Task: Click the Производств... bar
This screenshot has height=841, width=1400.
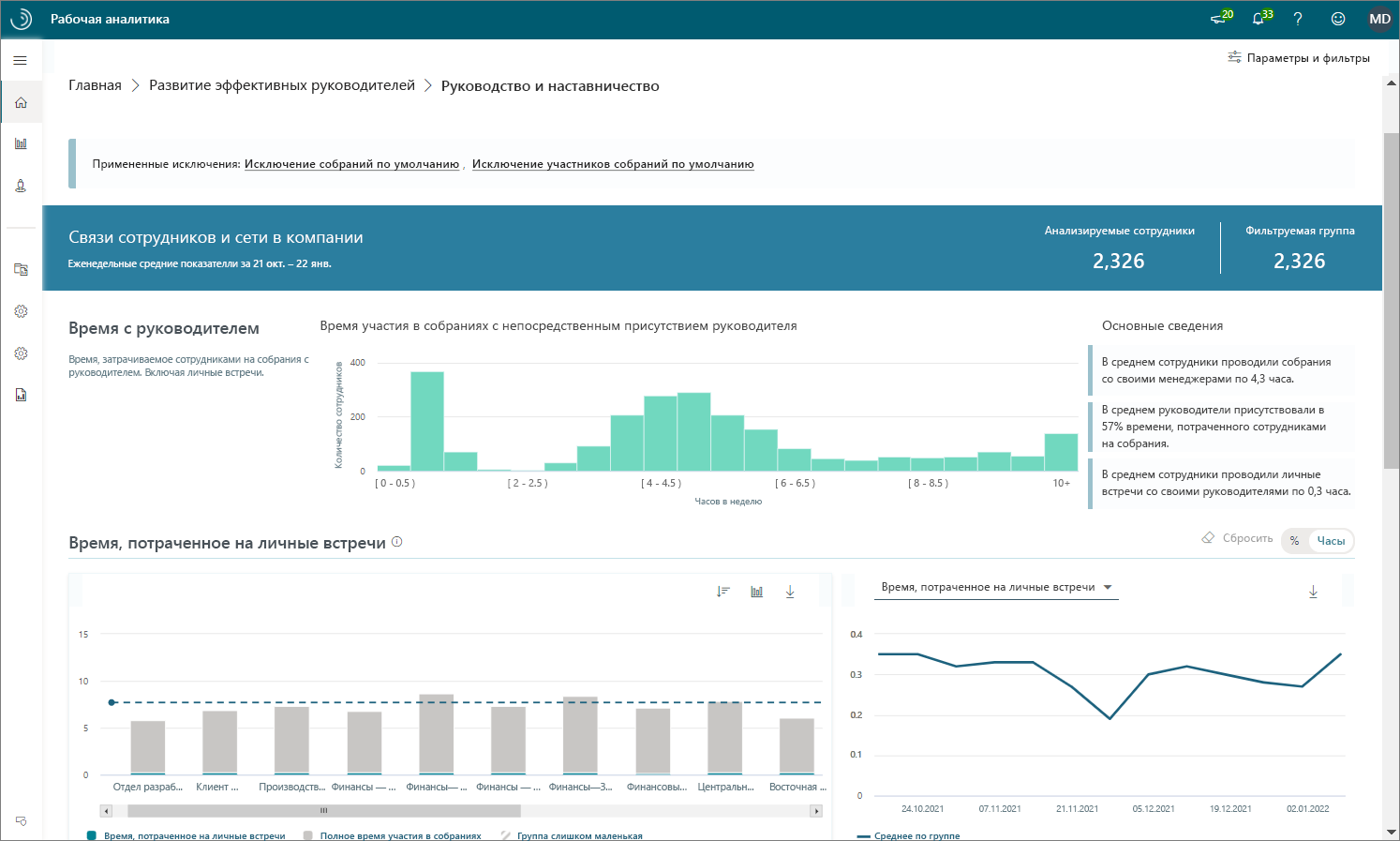Action: pos(291,741)
